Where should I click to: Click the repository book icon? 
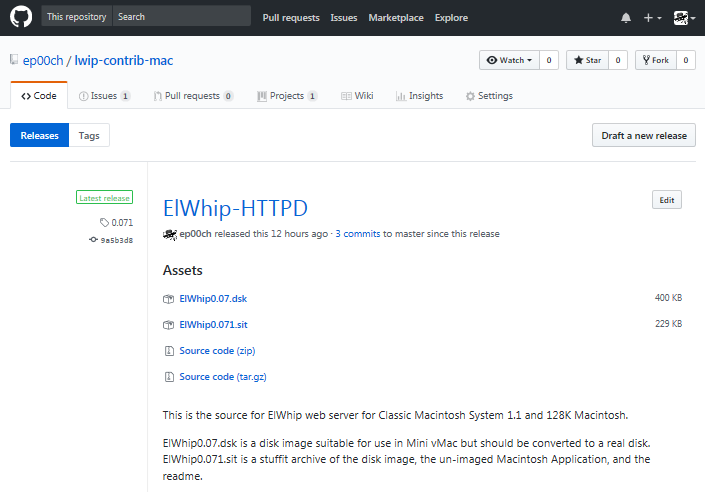pyautogui.click(x=14, y=59)
